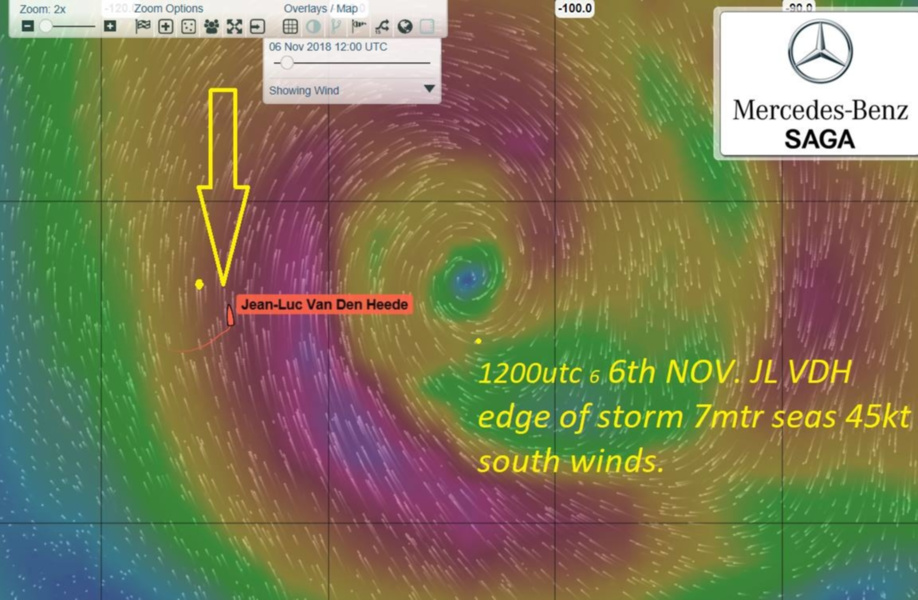Click the Zoom: 2x label
This screenshot has height=600, width=918.
pos(43,9)
